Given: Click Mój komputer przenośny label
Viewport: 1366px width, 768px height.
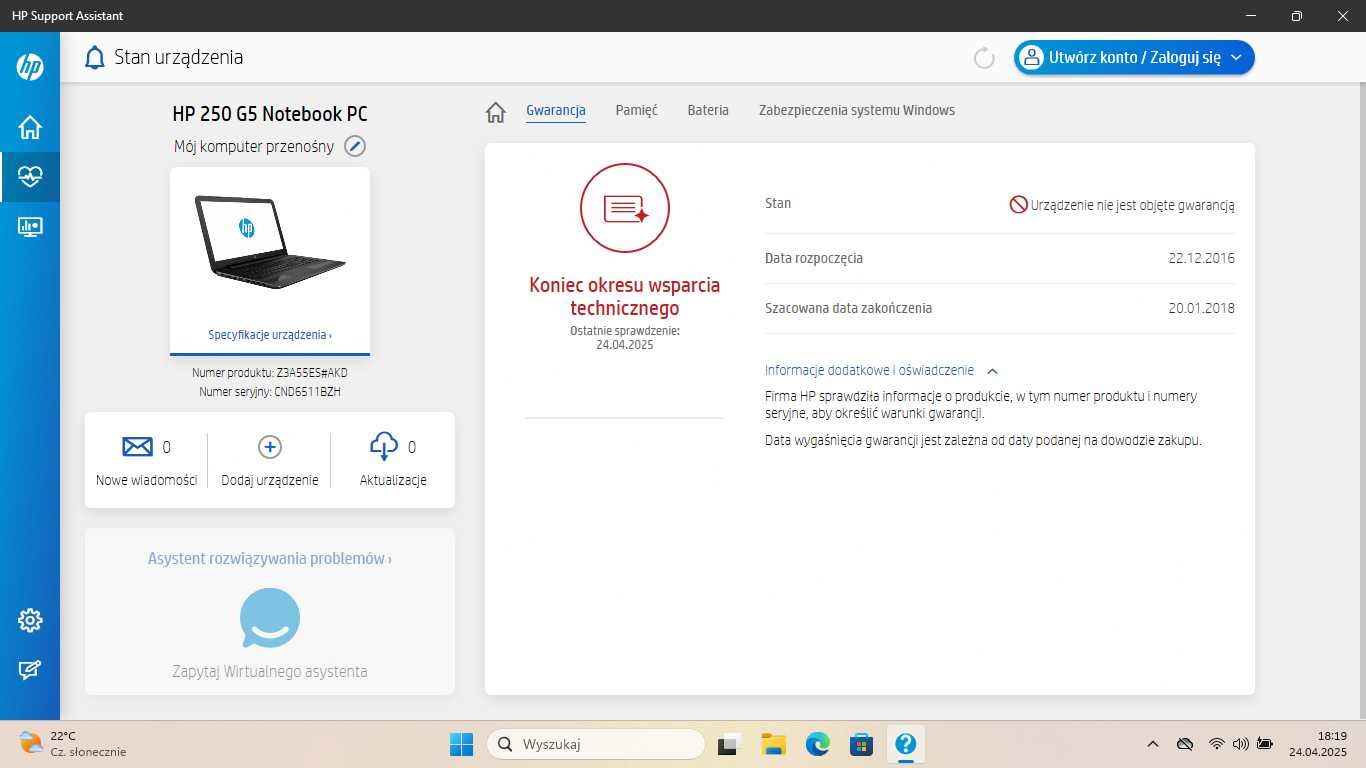Looking at the screenshot, I should click(254, 146).
